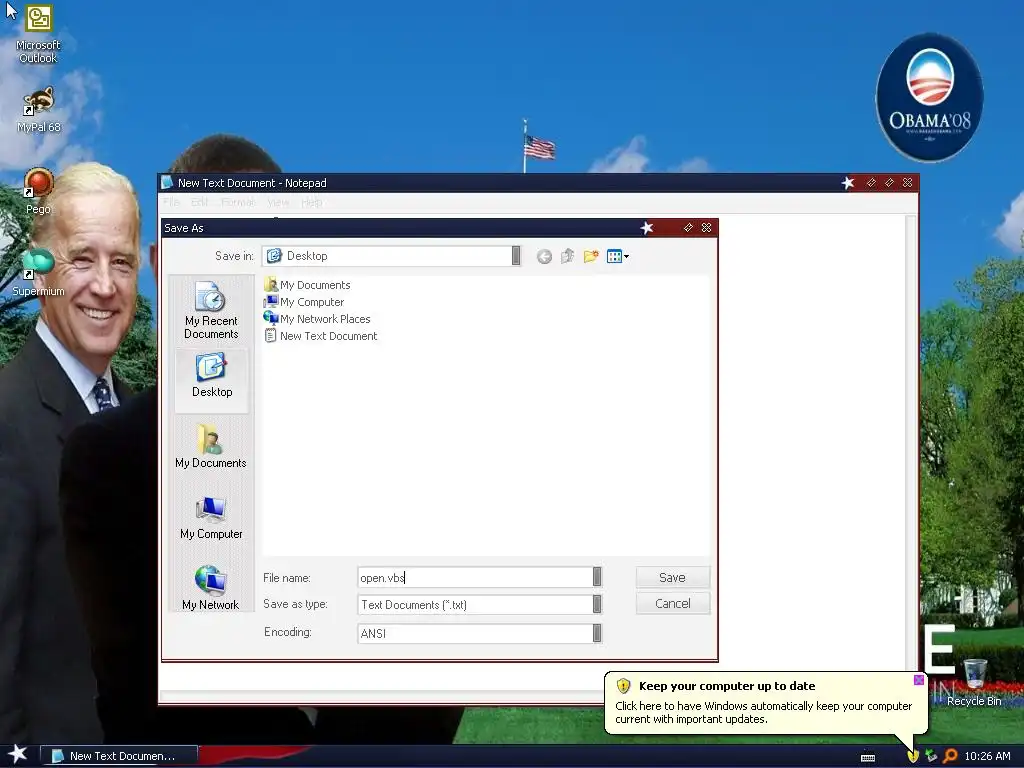
Task: Open the Edit menu in Notepad
Action: click(x=200, y=202)
